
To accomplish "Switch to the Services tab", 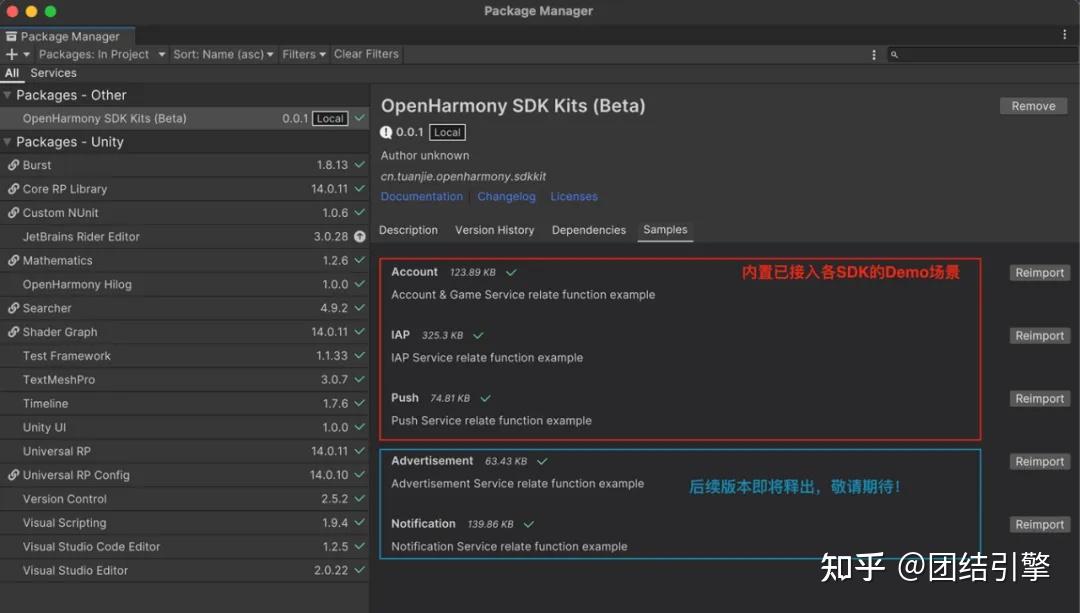I will pos(53,72).
